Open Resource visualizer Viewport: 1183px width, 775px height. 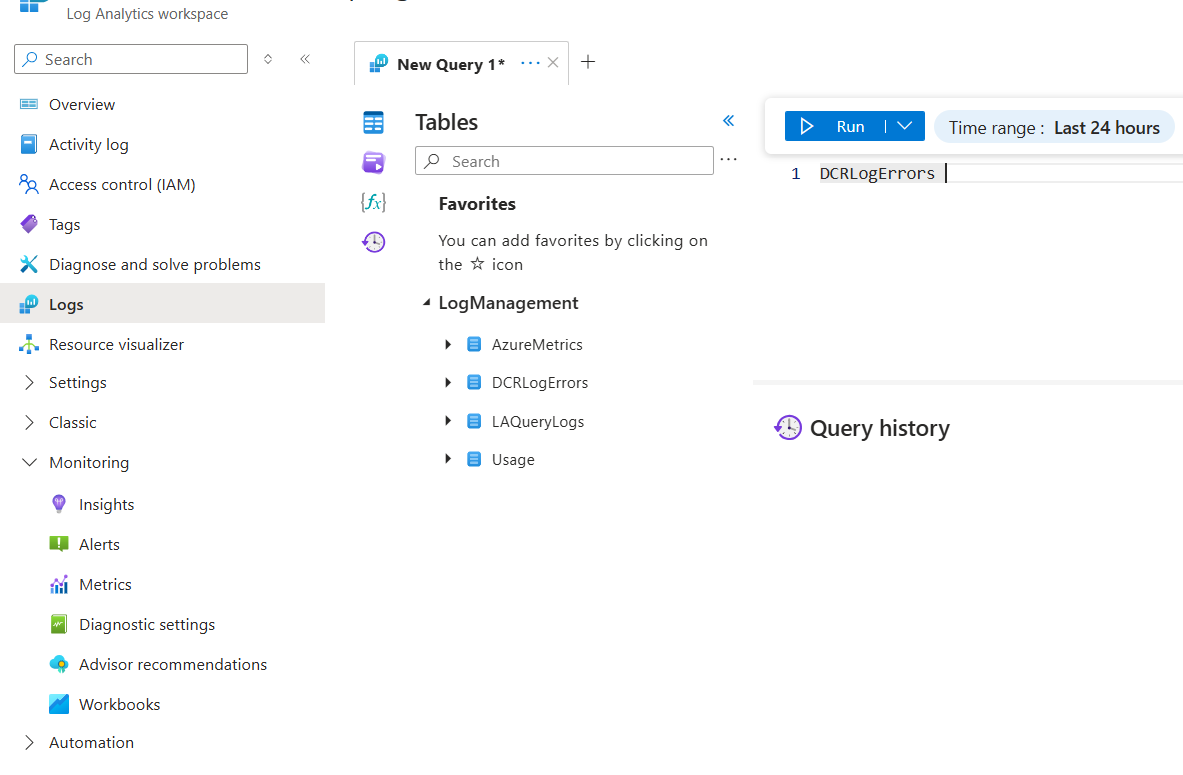[116, 344]
